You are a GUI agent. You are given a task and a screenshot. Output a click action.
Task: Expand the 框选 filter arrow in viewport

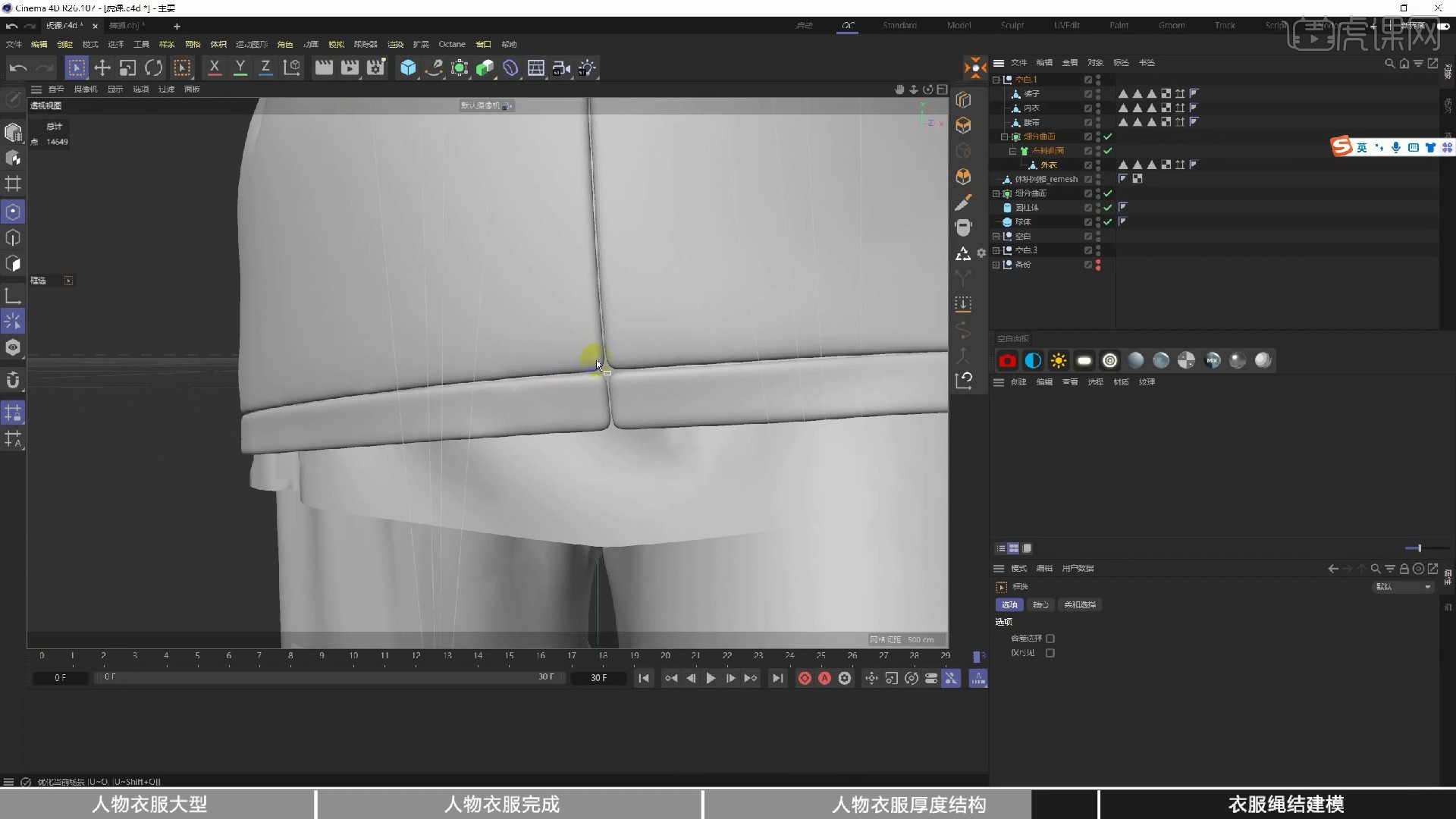[68, 281]
